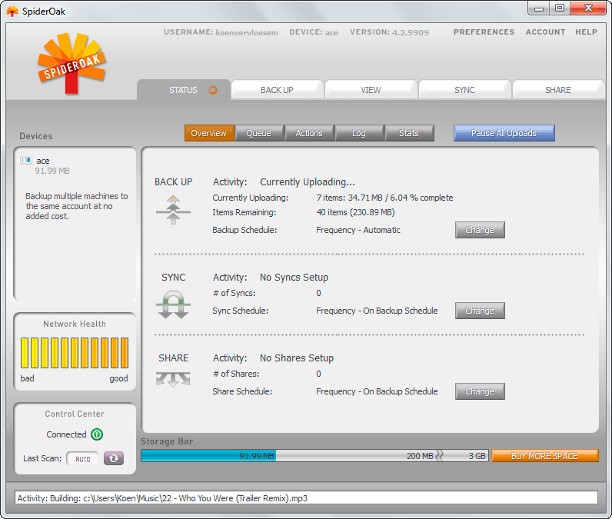Click the 91.99 MB device size text
Screen dimensions: 612x519
coord(52,171)
